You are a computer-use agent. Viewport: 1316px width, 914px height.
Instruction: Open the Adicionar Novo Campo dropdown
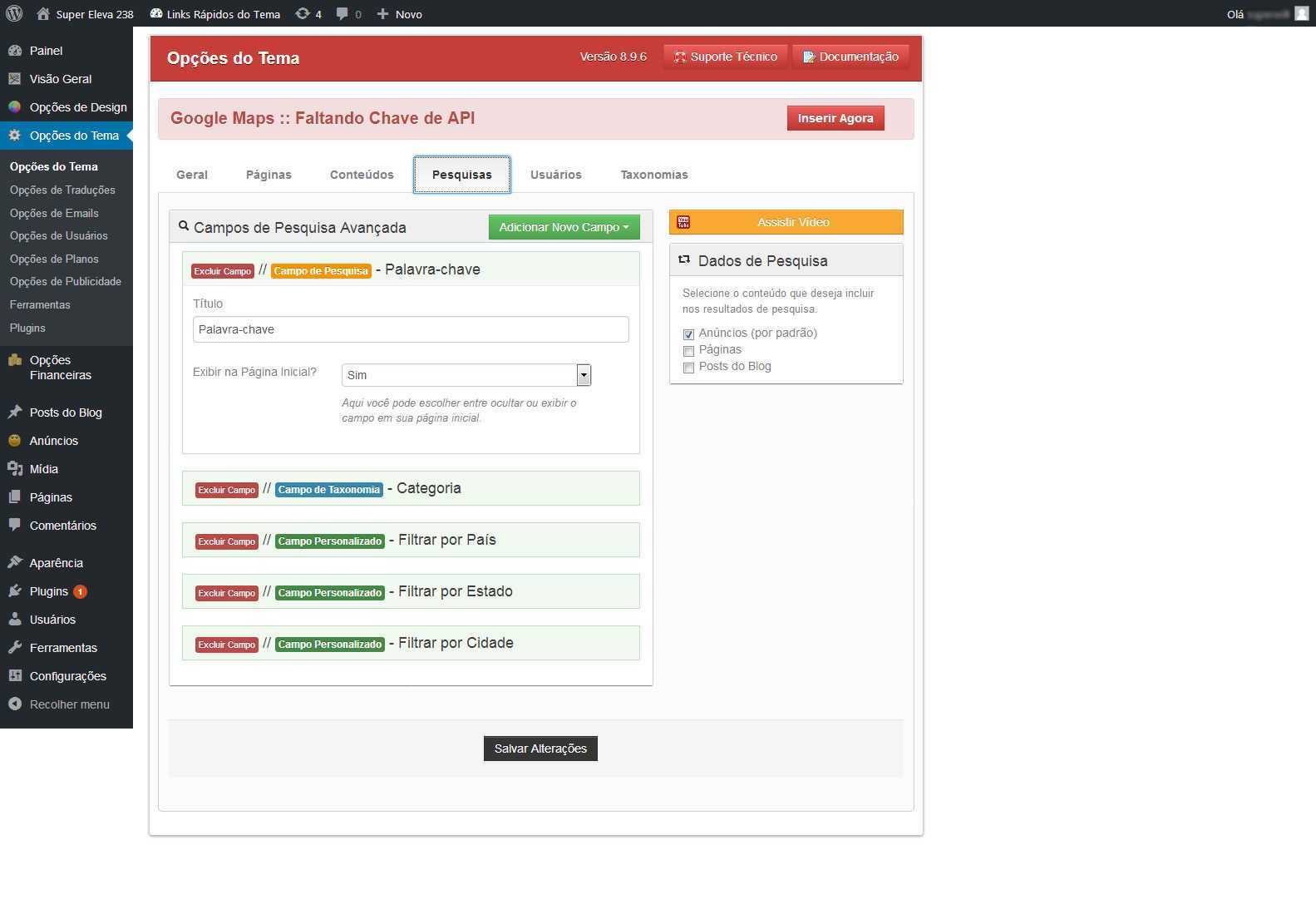tap(564, 227)
